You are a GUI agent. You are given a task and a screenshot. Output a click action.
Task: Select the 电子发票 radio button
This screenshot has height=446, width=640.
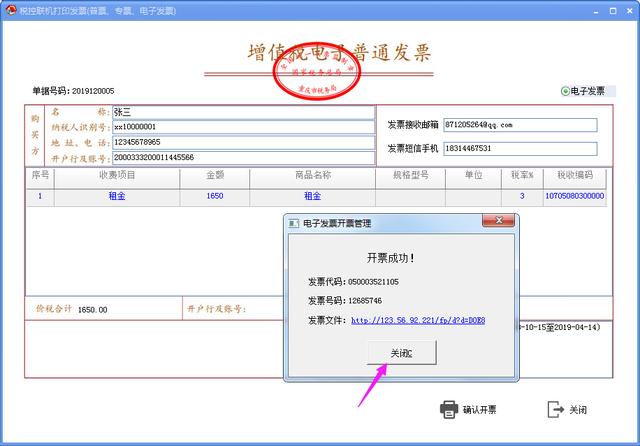pyautogui.click(x=565, y=91)
